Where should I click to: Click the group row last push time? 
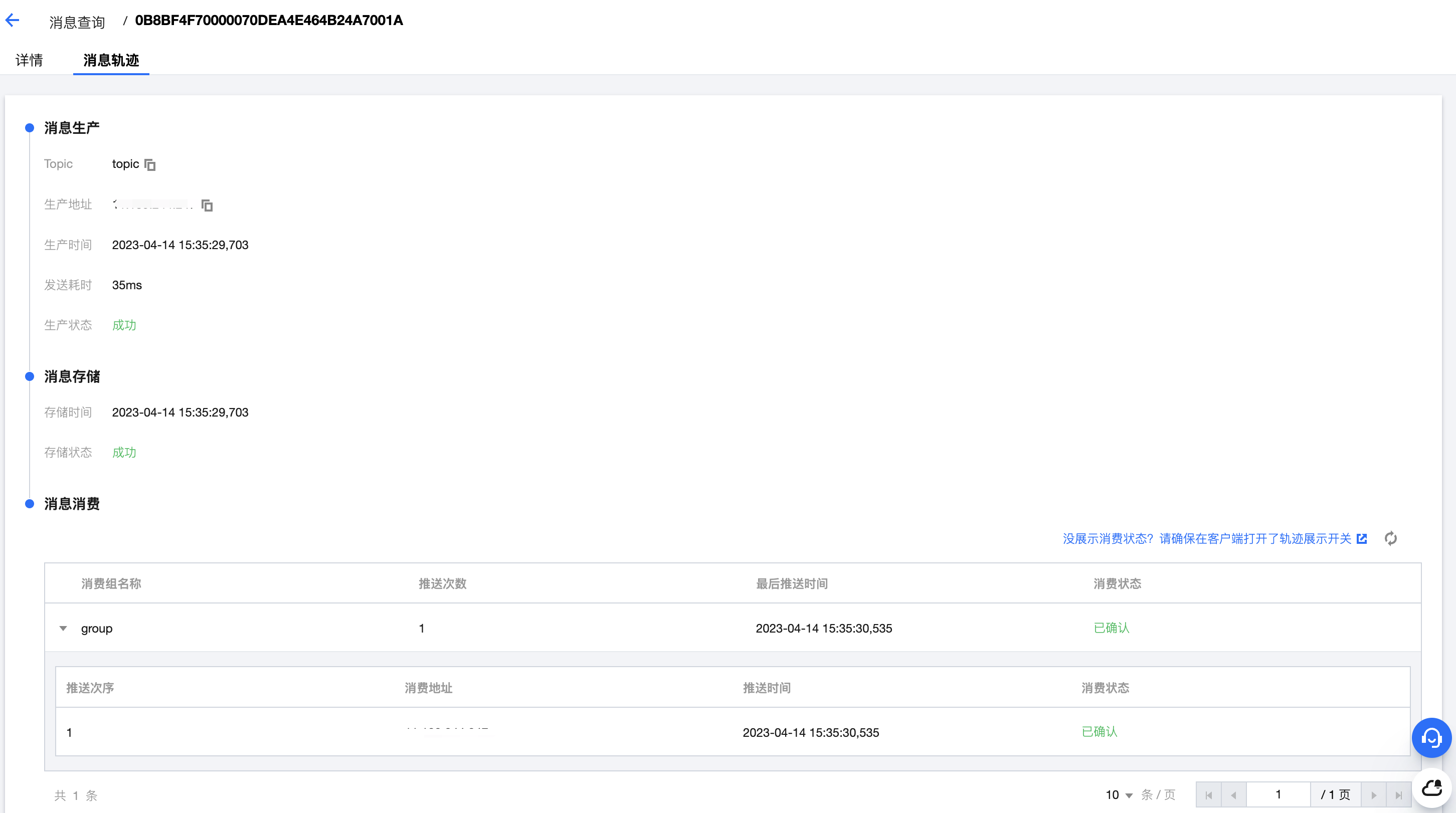(824, 628)
